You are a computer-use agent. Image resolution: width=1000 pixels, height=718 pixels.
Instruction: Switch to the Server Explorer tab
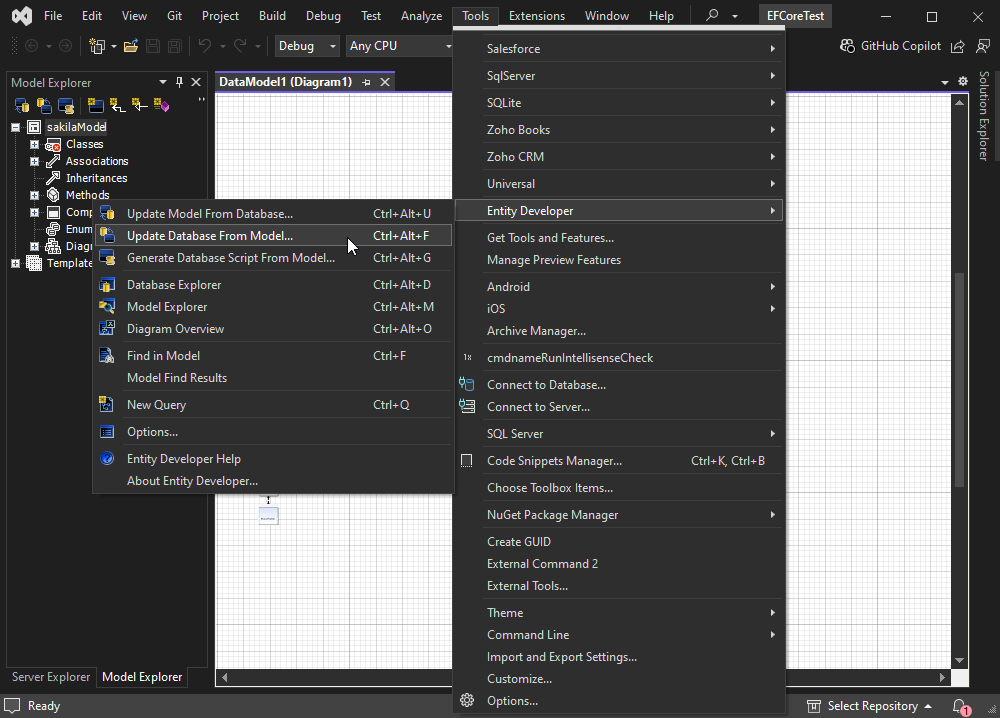51,677
